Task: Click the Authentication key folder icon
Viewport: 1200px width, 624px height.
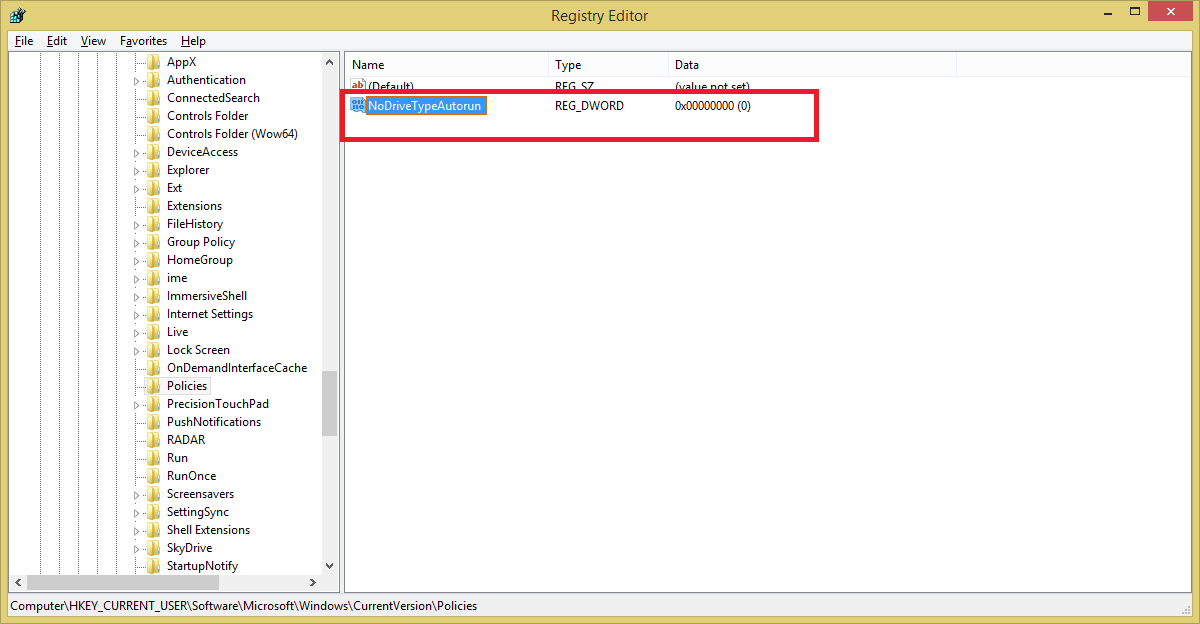Action: (x=153, y=80)
